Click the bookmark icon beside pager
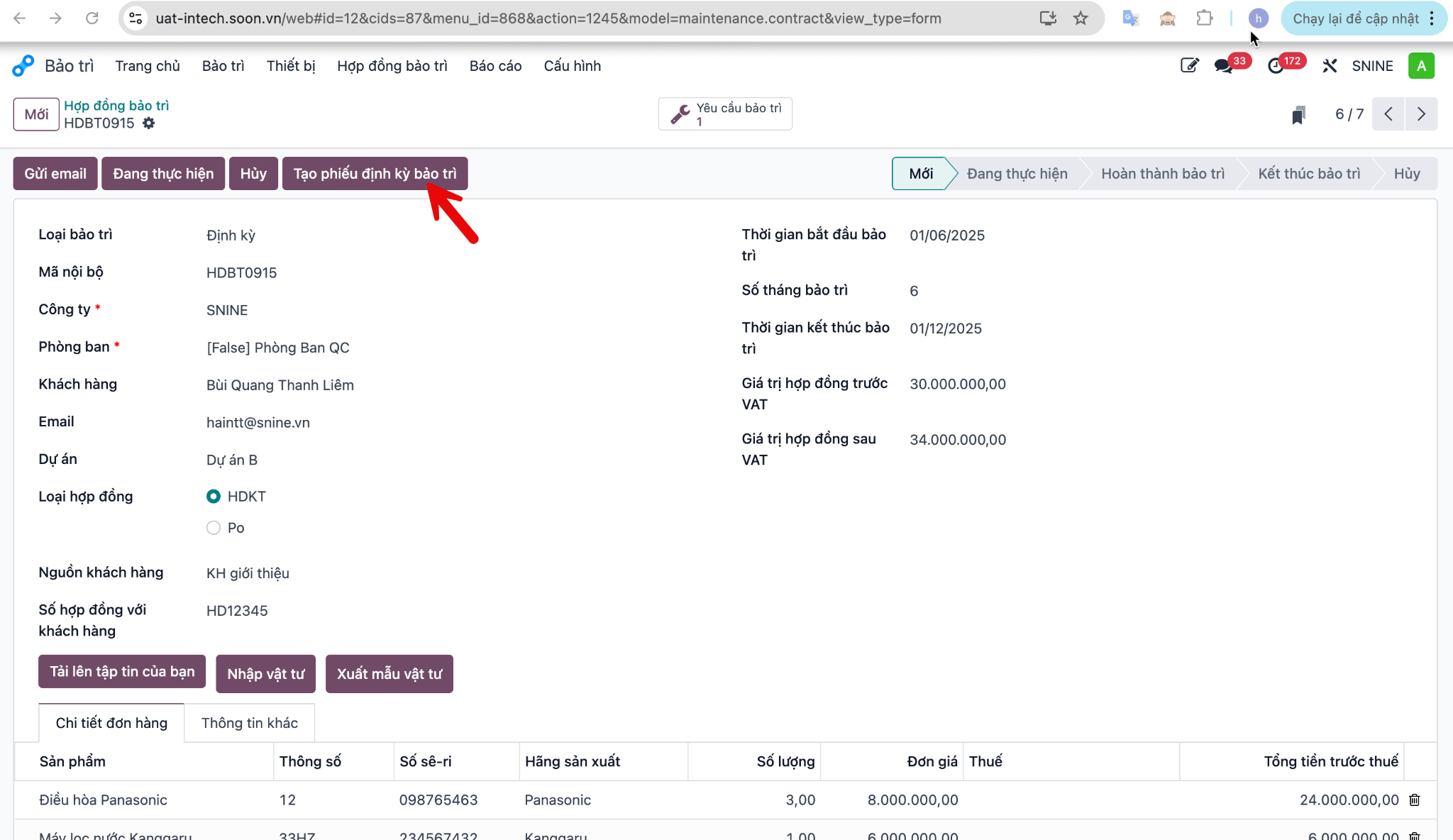This screenshot has height=840, width=1453. (1298, 114)
